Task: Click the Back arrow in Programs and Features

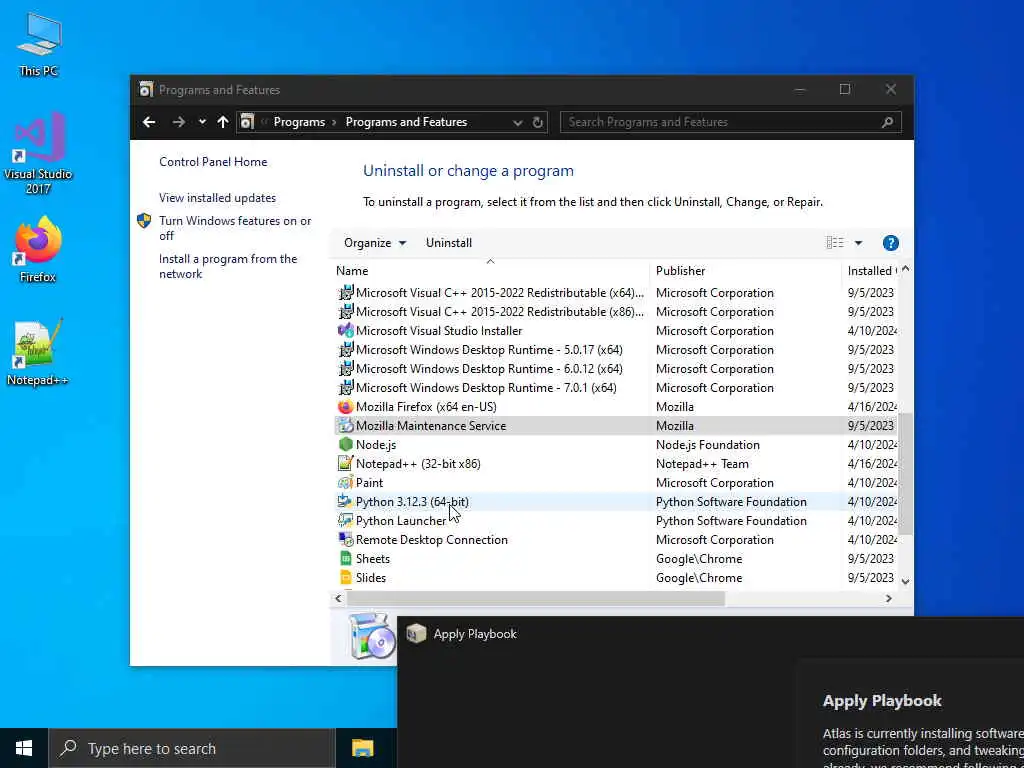Action: 149,122
